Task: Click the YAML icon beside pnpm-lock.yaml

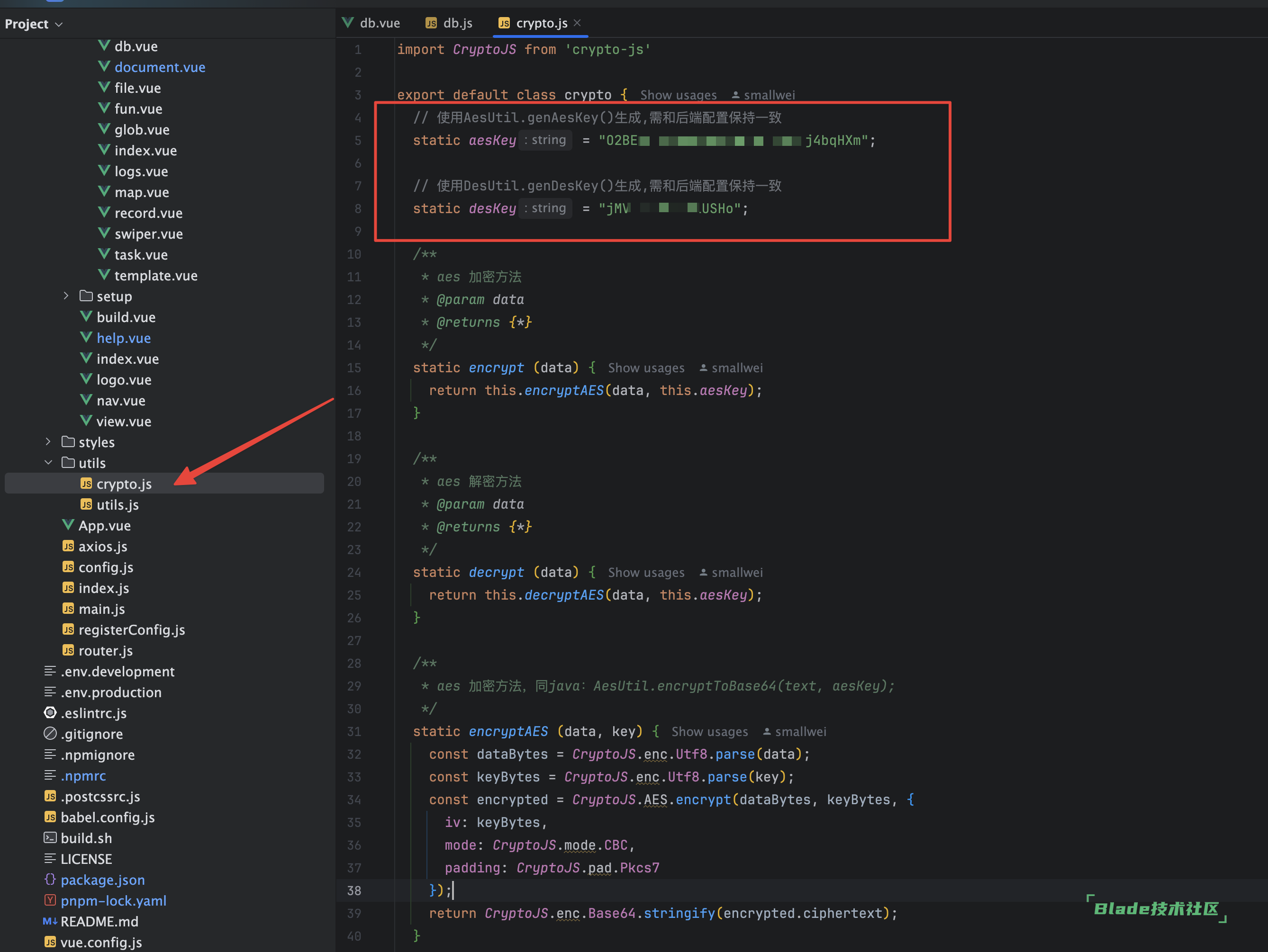Action: coord(50,900)
